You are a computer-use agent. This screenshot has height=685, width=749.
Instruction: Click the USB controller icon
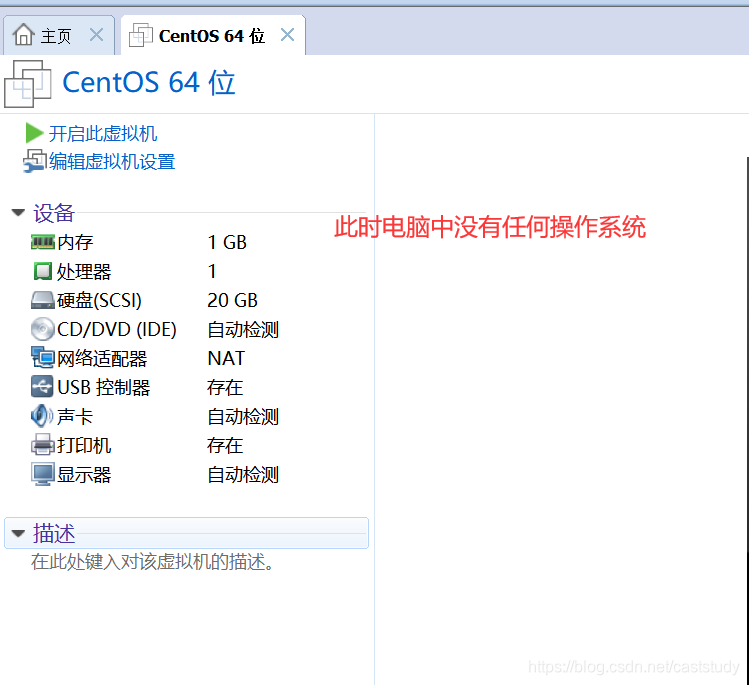point(43,386)
